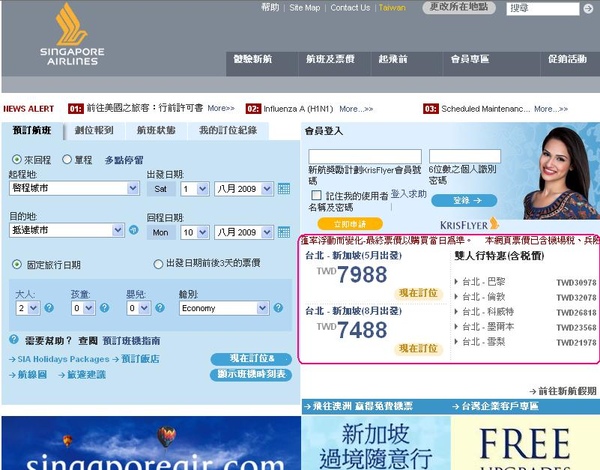Image resolution: width=600 pixels, height=470 pixels.
Task: Click help icon next to adults dropdown
Action: (49, 307)
